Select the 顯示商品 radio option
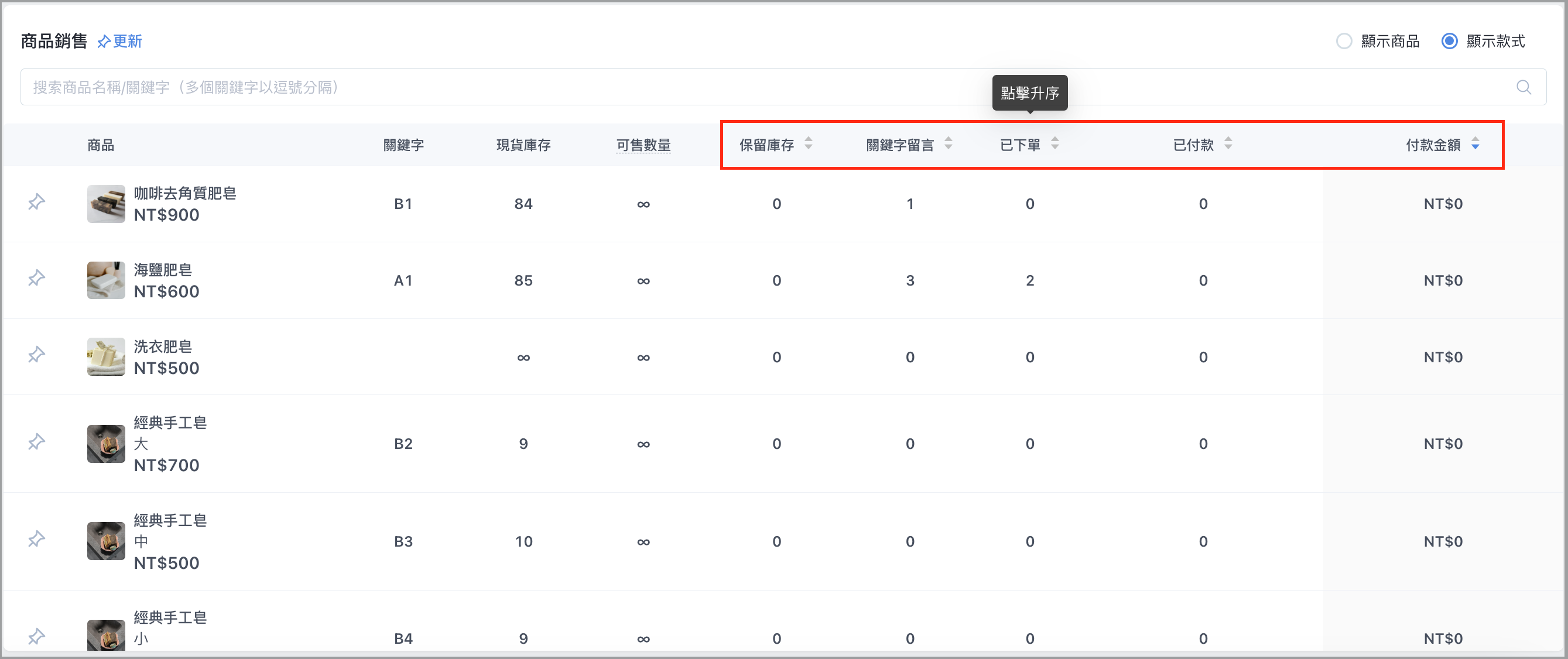 click(x=1343, y=42)
